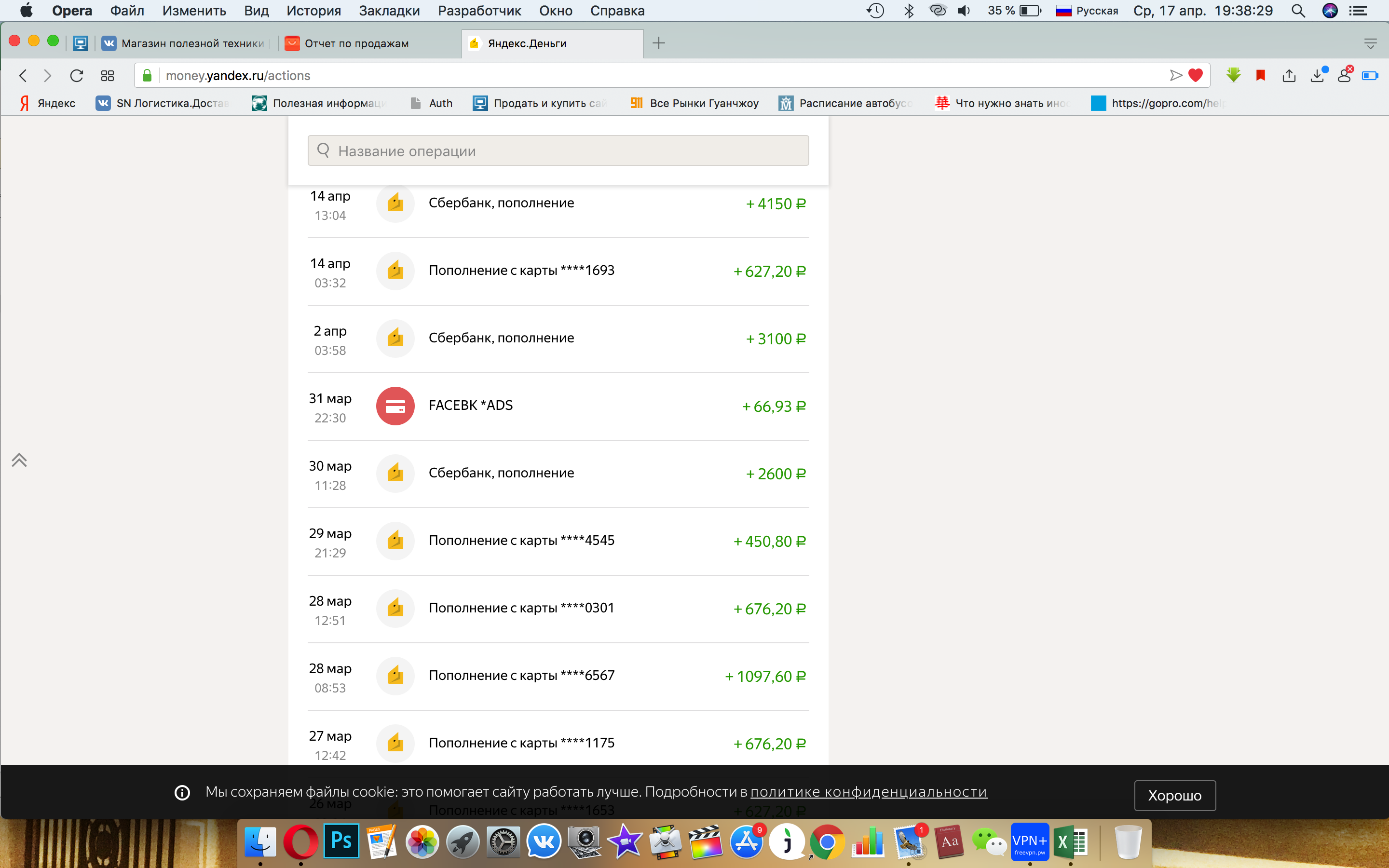The width and height of the screenshot is (1389, 868).
Task: Open VPN+ app in the Dock
Action: [1030, 841]
